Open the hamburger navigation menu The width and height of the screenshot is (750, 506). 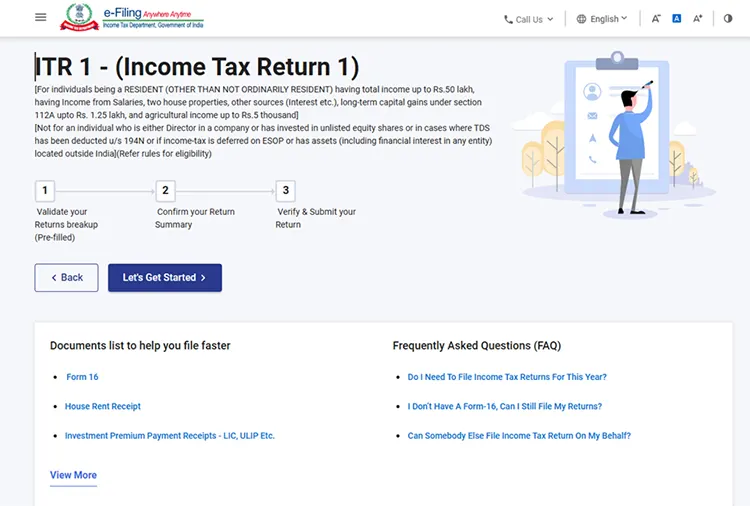(x=41, y=17)
